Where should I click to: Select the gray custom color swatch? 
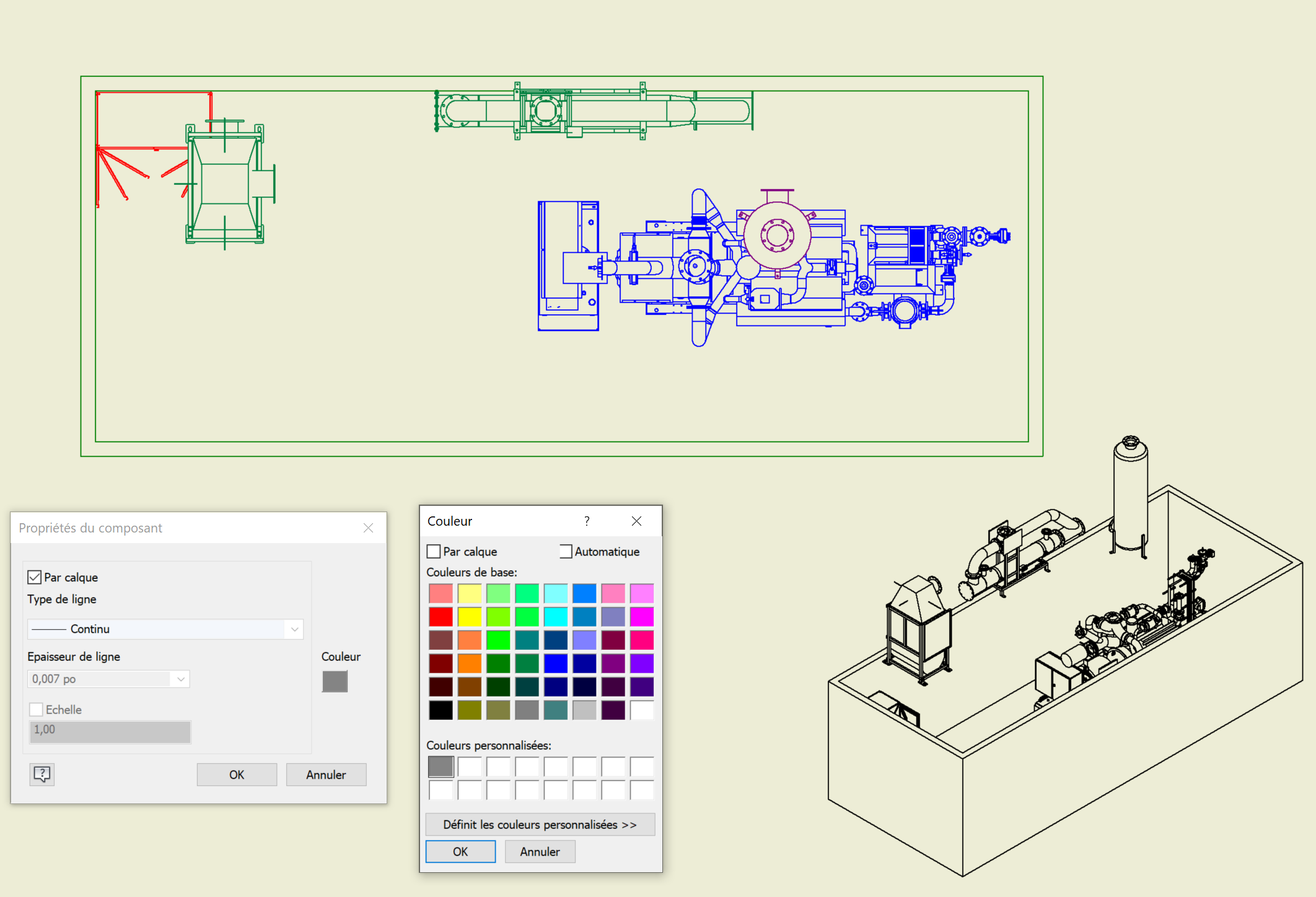[441, 767]
